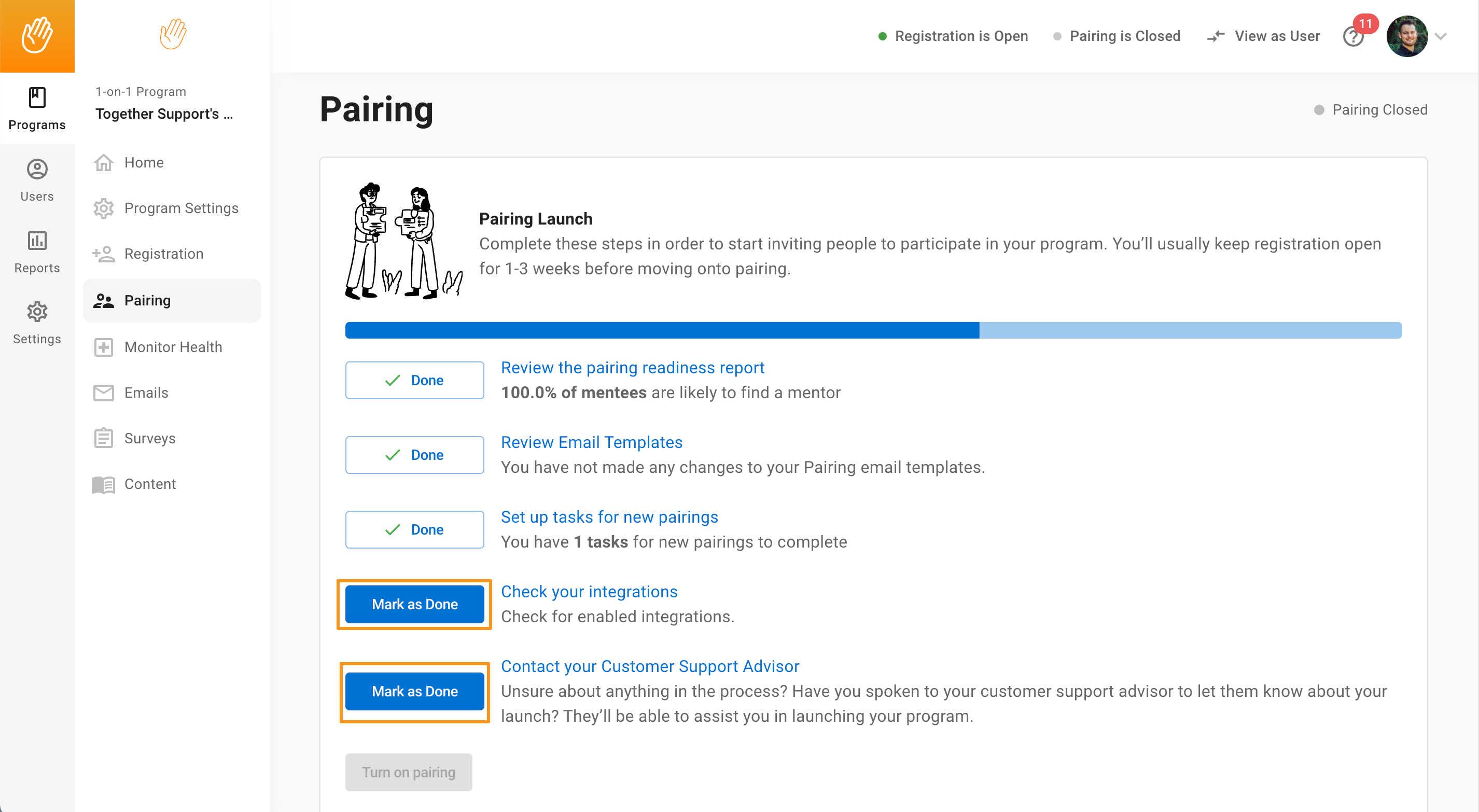
Task: Click the Content book icon
Action: [x=104, y=484]
